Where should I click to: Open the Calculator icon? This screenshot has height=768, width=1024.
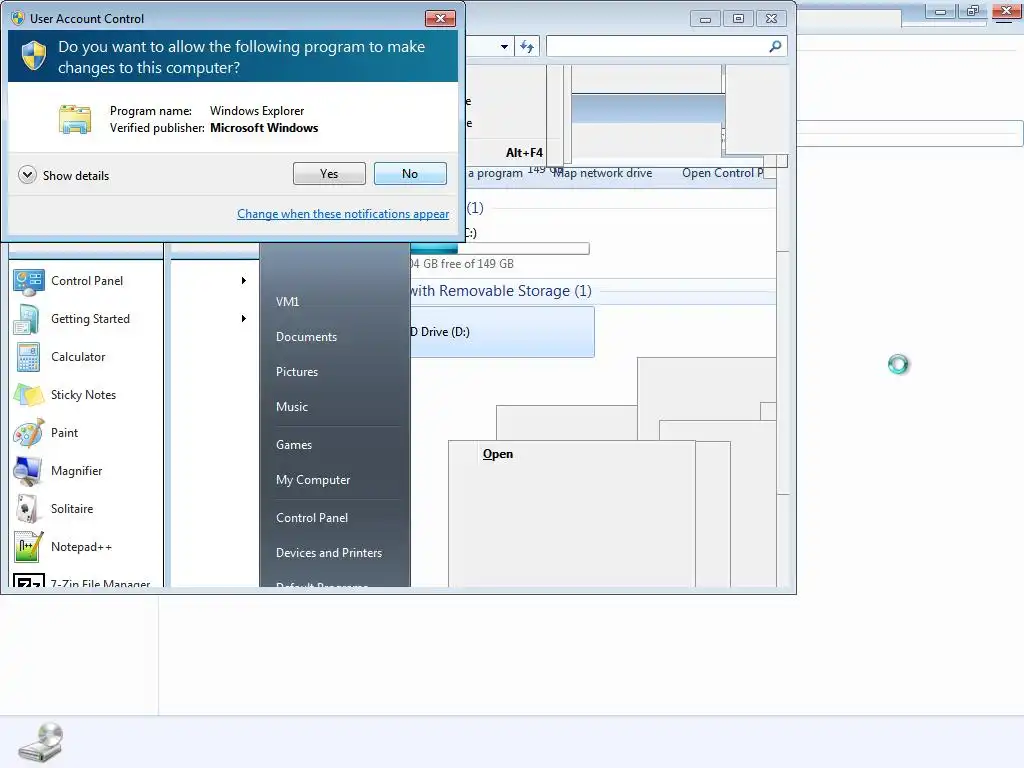[x=29, y=357]
